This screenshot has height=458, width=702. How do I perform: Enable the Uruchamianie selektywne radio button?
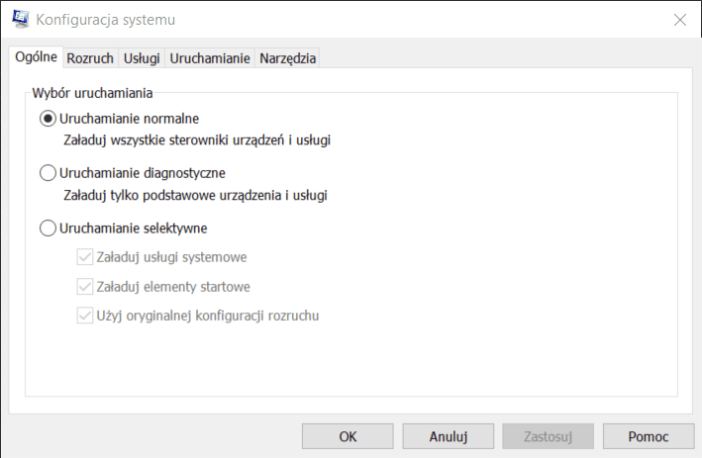(x=48, y=228)
